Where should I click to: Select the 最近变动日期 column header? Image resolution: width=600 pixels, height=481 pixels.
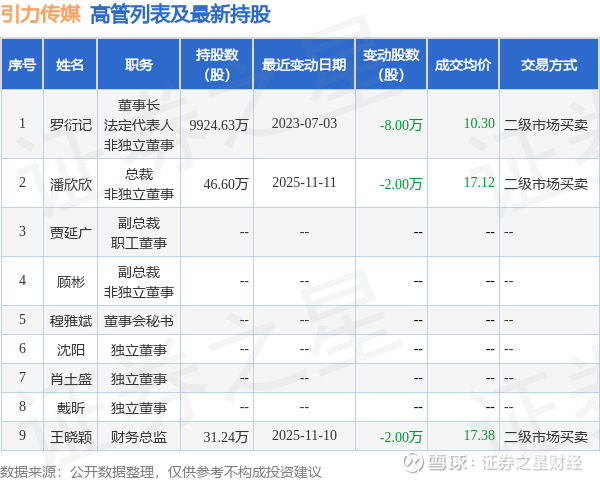pos(304,65)
